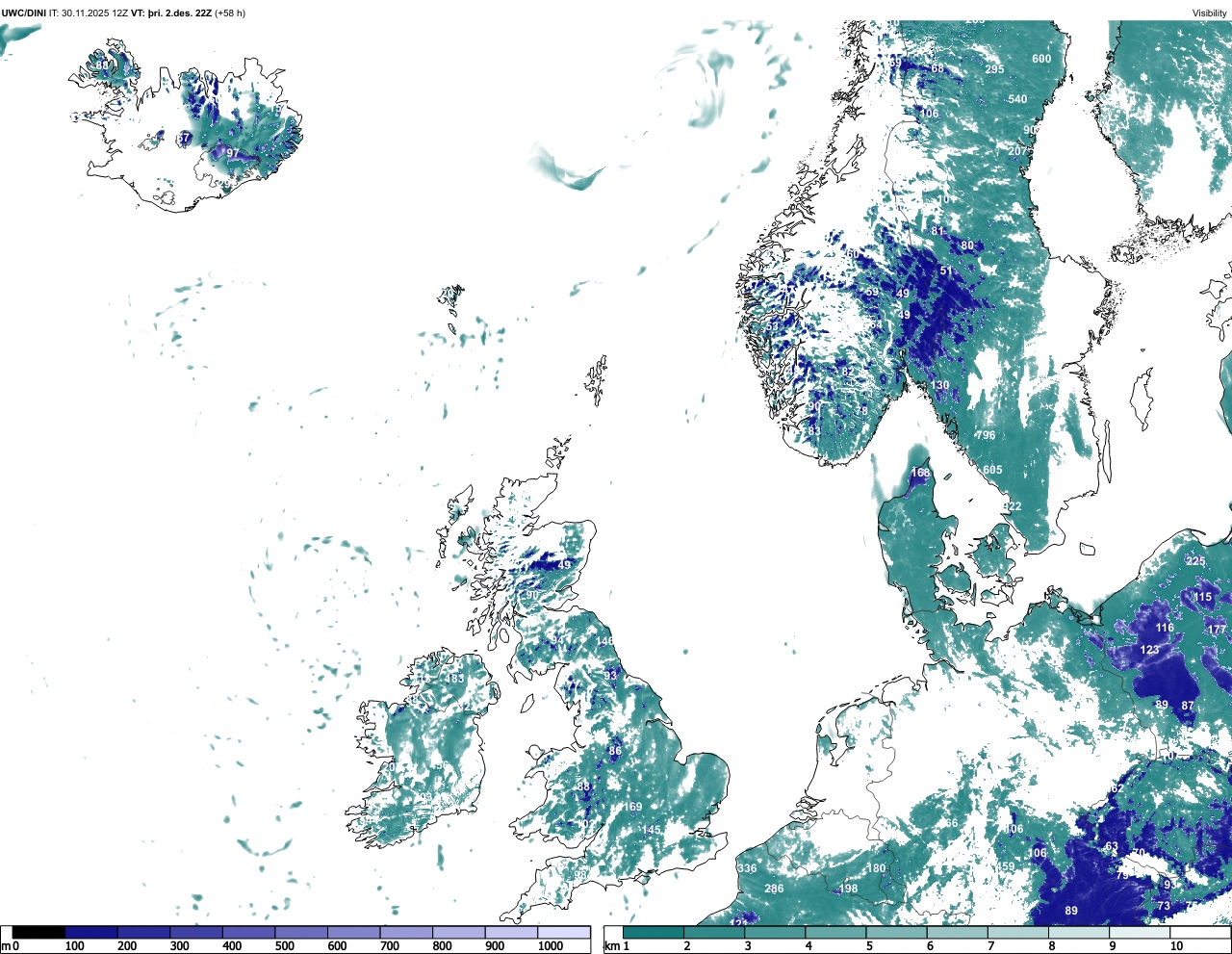This screenshot has height=954, width=1232.
Task: Pick the 4–5 km legend swatch
Action: tap(835, 932)
